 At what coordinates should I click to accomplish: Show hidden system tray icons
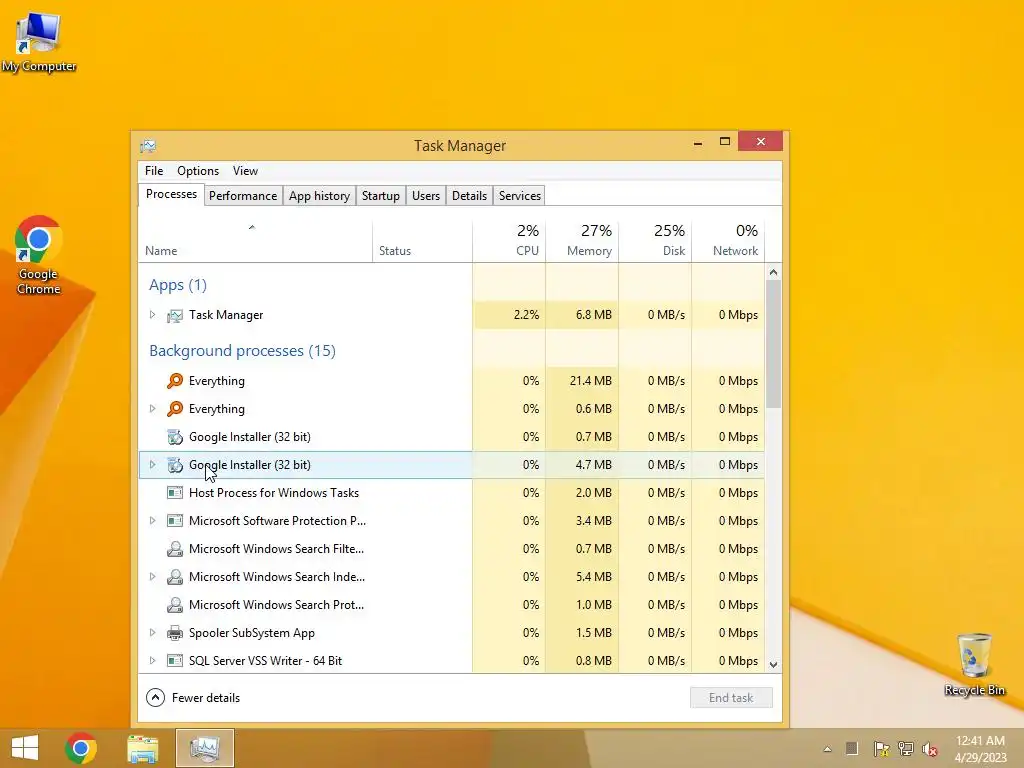click(827, 749)
